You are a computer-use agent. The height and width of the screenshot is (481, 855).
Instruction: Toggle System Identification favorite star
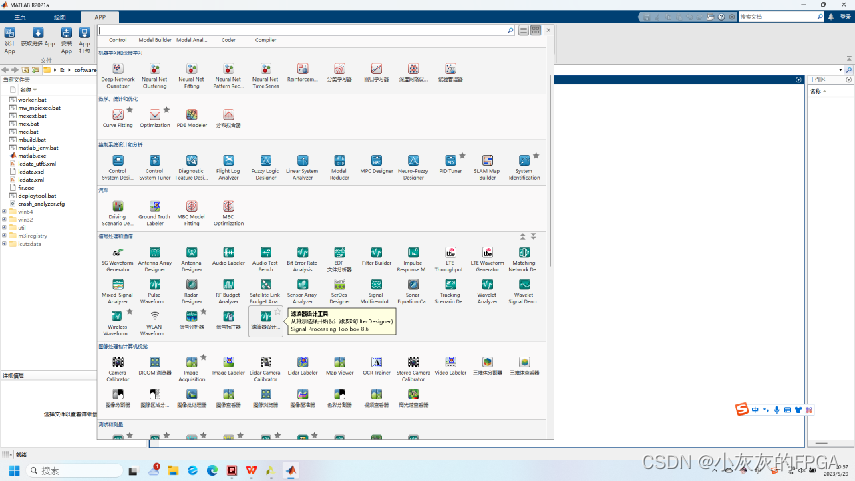click(536, 155)
